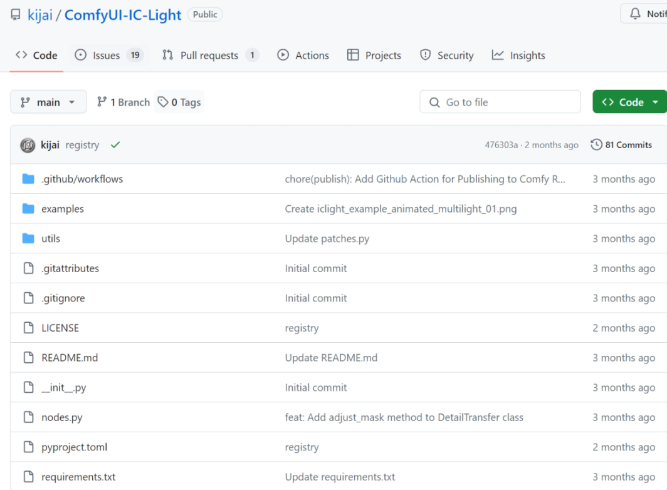Click kijai avatar in latest commit row
Screen dimensions: 667x490
point(28,145)
